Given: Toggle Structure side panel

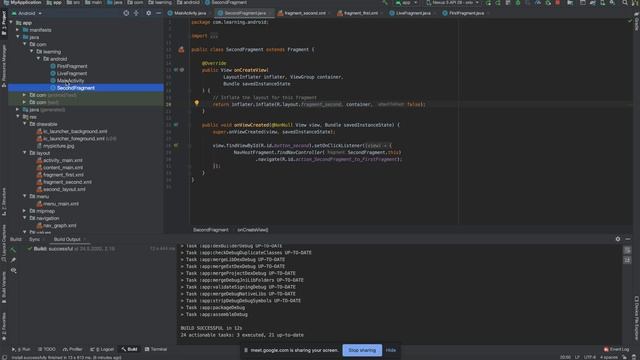Looking at the screenshot, I should (x=4, y=202).
